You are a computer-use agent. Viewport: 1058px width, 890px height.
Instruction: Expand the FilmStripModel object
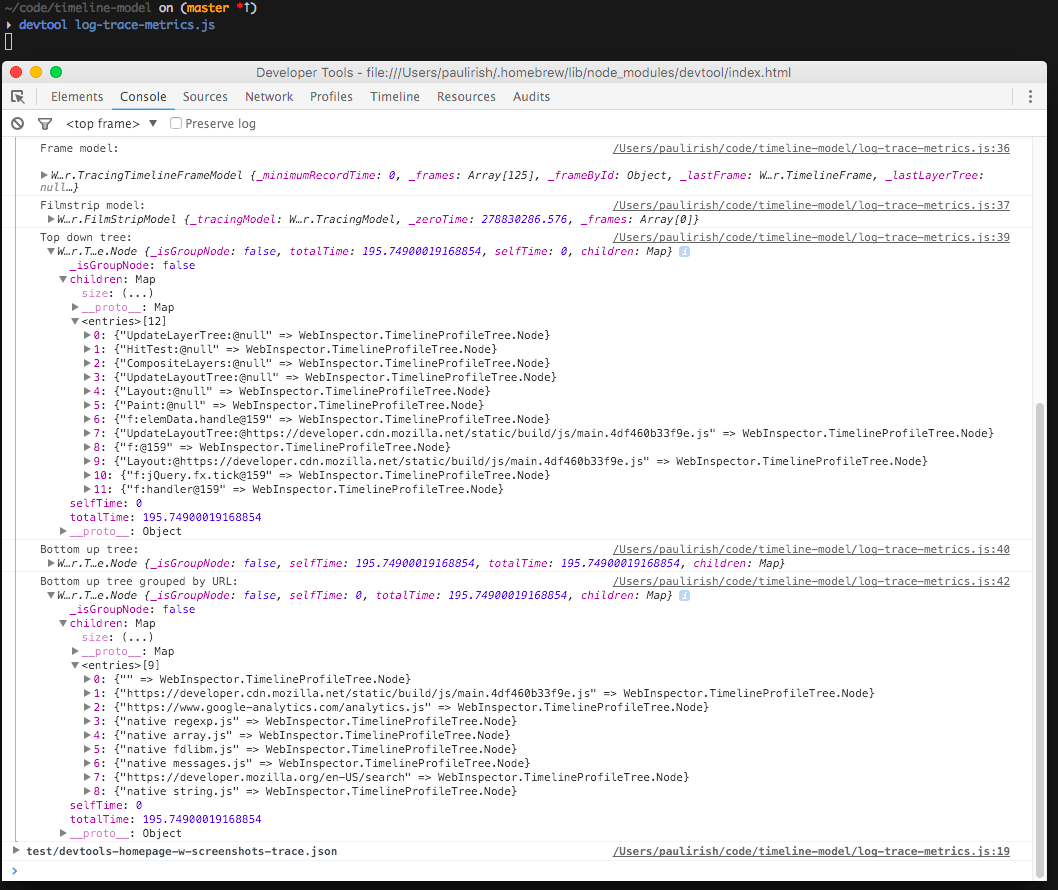pos(51,219)
